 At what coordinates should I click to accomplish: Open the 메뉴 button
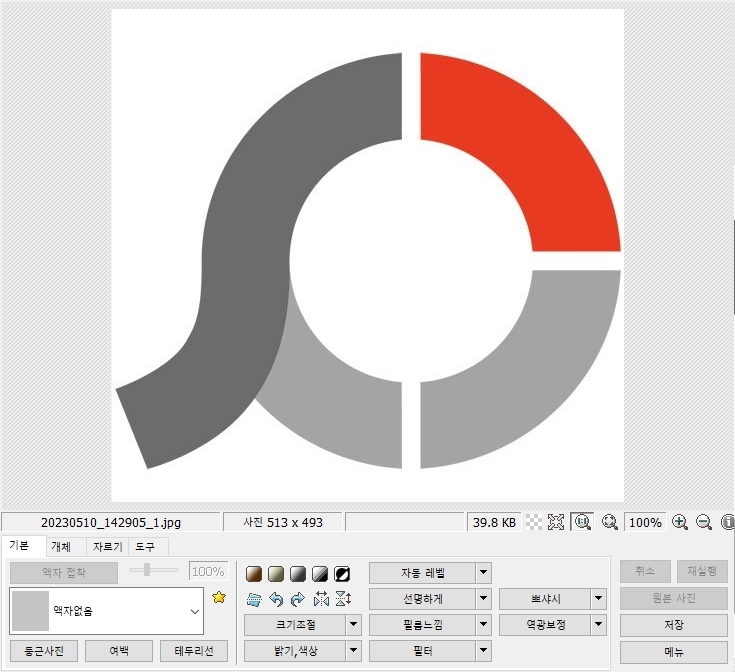pos(674,652)
